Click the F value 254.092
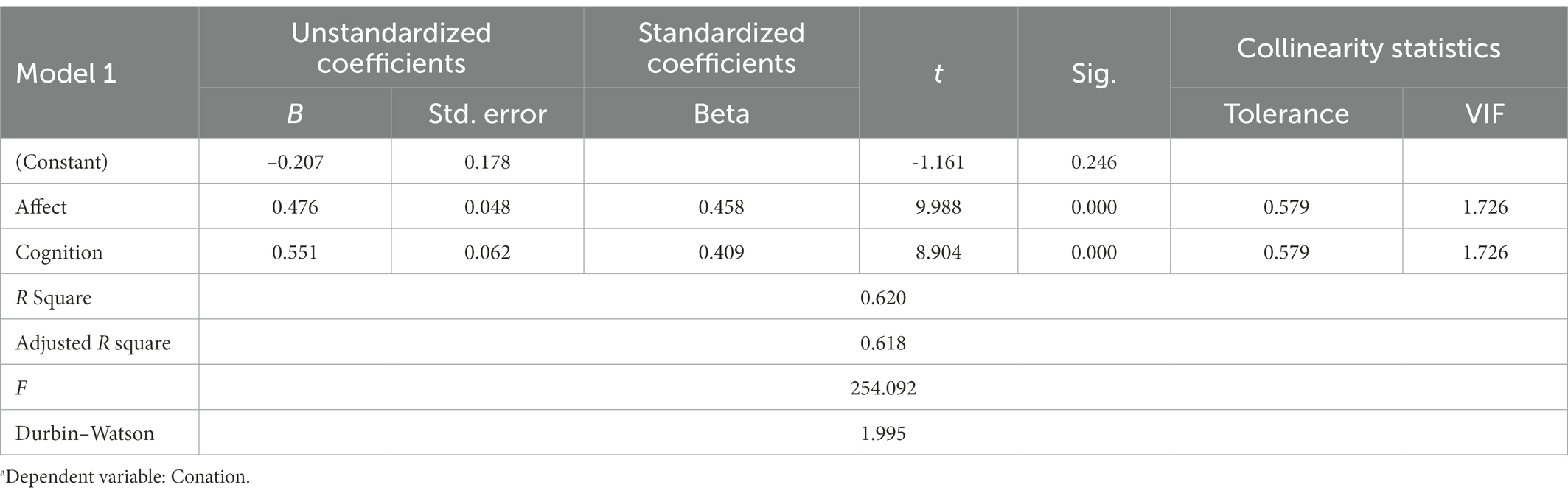 click(x=883, y=388)
